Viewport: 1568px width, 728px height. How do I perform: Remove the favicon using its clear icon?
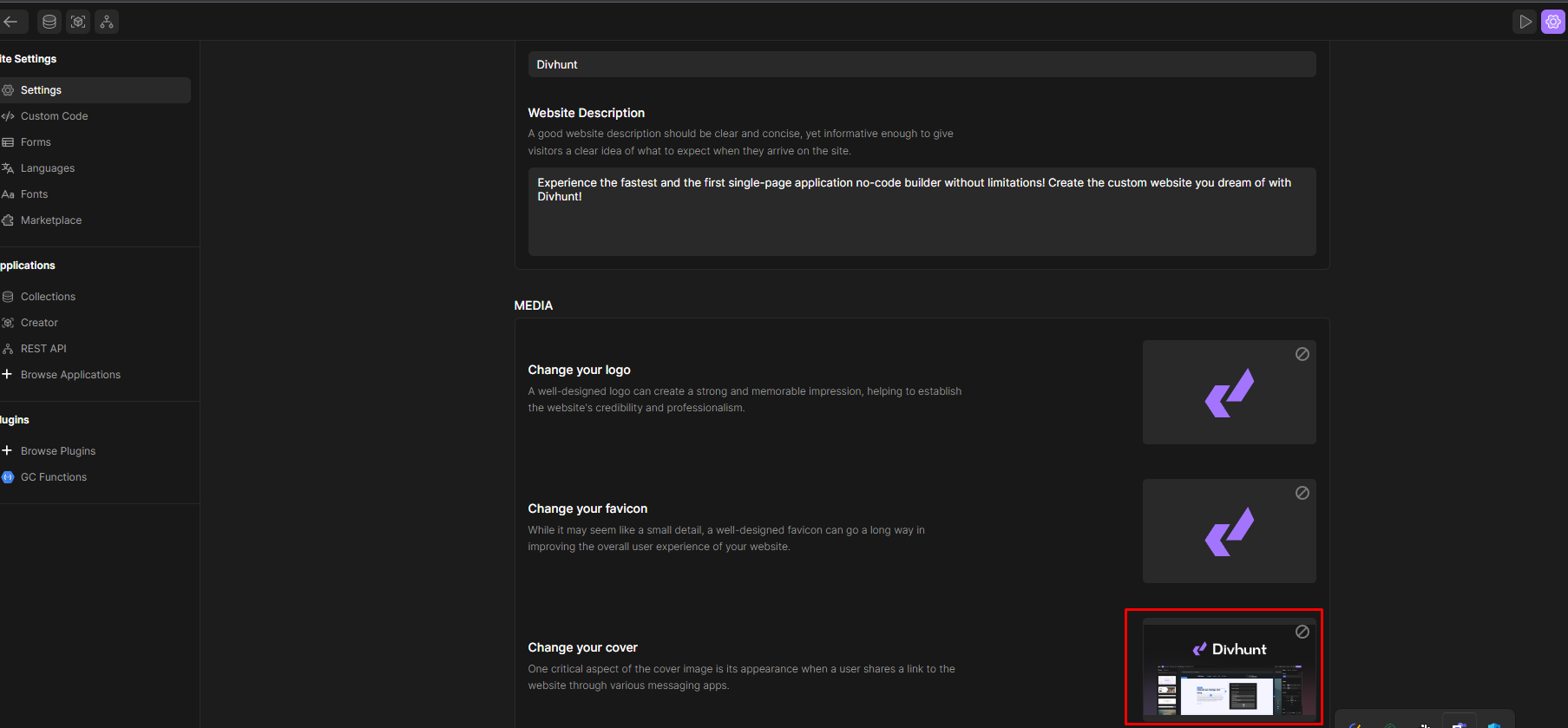1302,493
